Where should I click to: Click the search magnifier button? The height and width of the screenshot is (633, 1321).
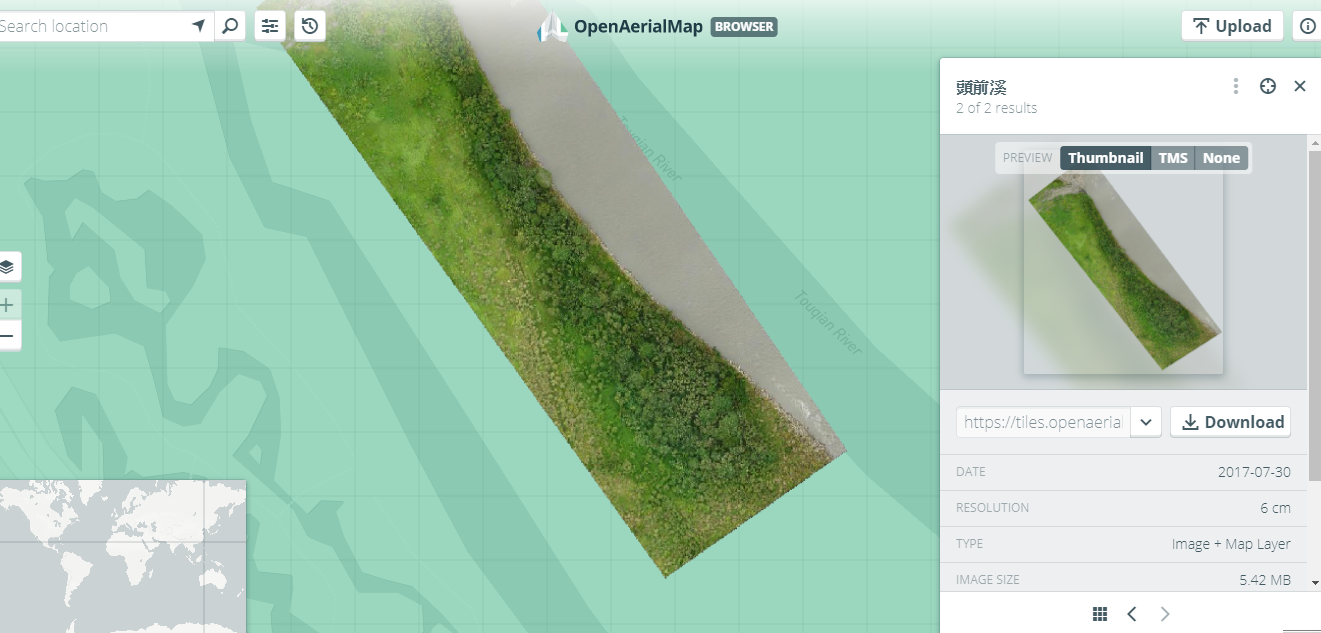[230, 26]
